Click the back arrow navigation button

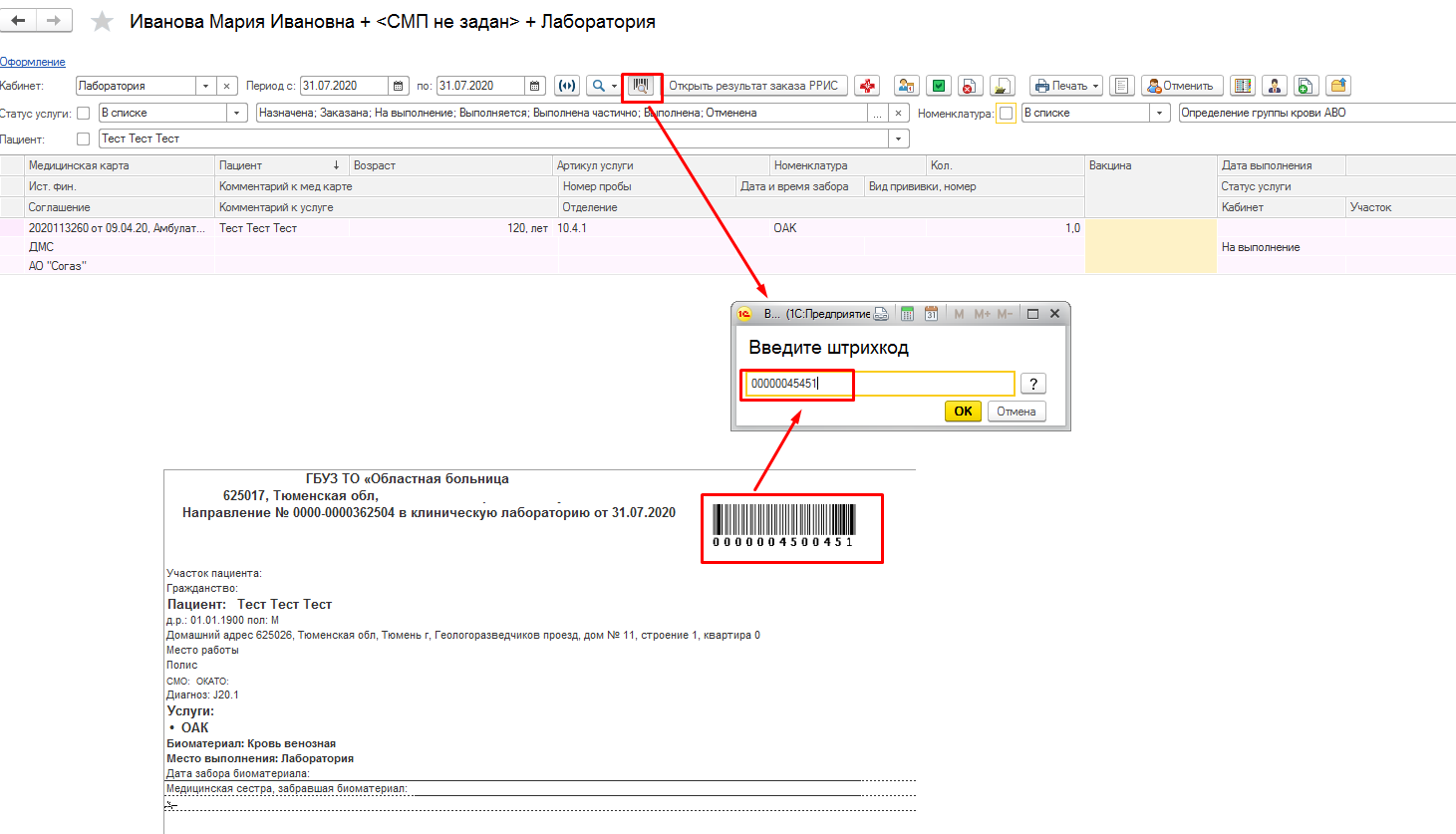coord(19,21)
